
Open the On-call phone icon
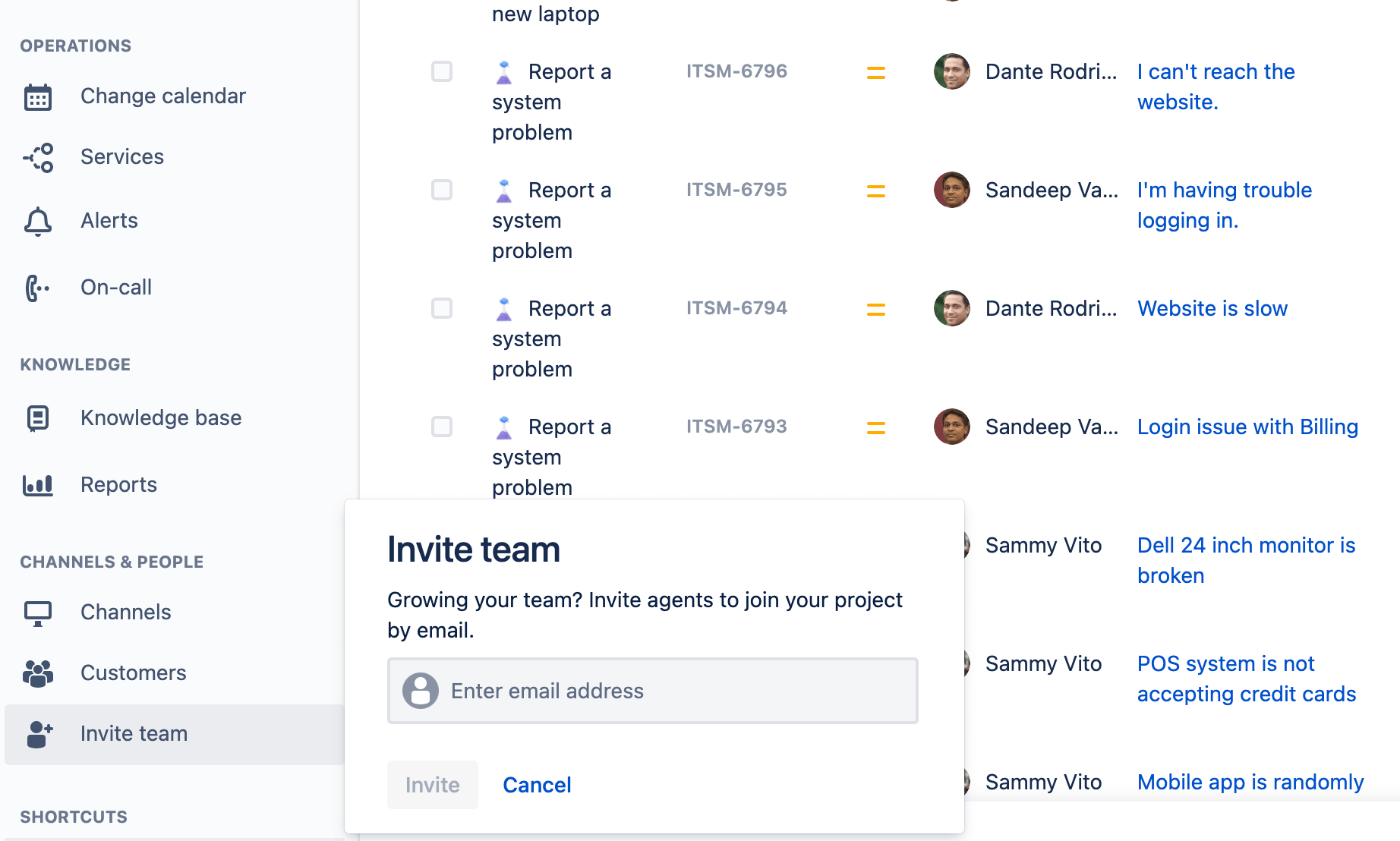click(x=38, y=287)
